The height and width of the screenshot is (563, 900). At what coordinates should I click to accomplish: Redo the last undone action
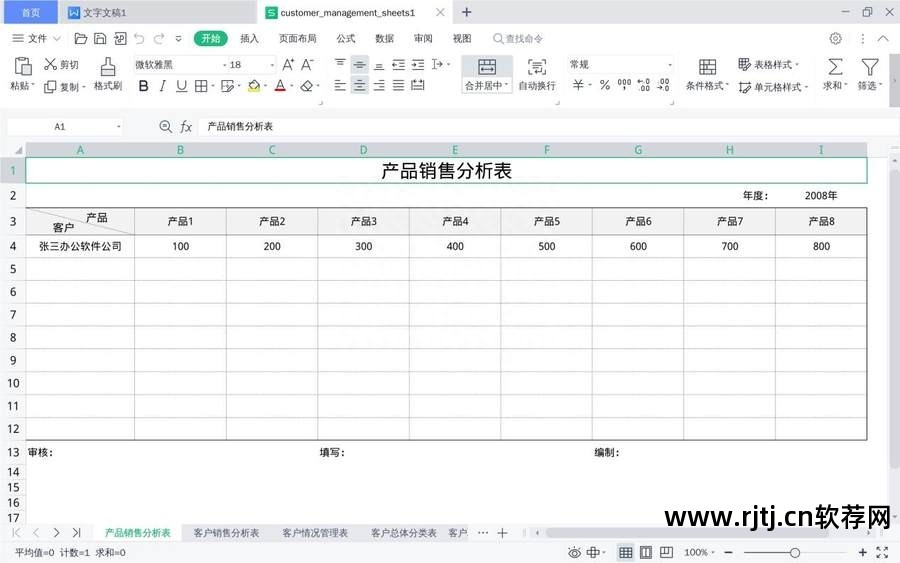[158, 38]
